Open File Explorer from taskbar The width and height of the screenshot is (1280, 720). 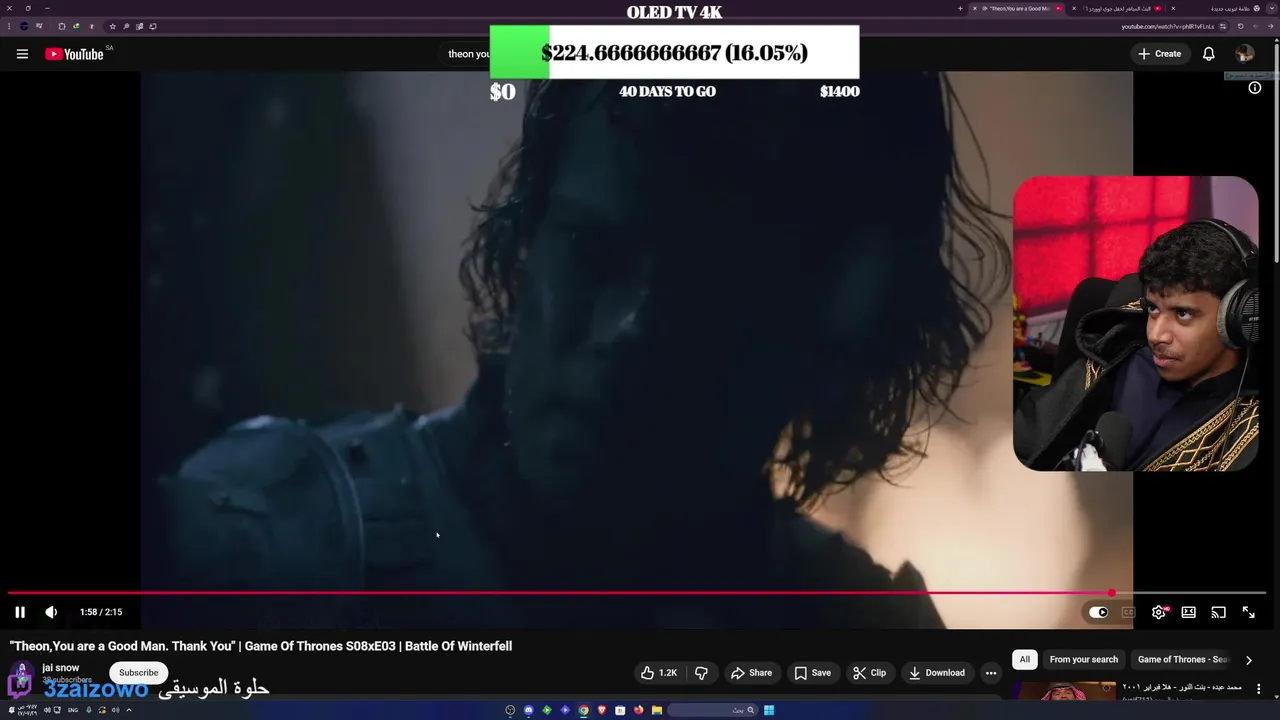tap(656, 710)
